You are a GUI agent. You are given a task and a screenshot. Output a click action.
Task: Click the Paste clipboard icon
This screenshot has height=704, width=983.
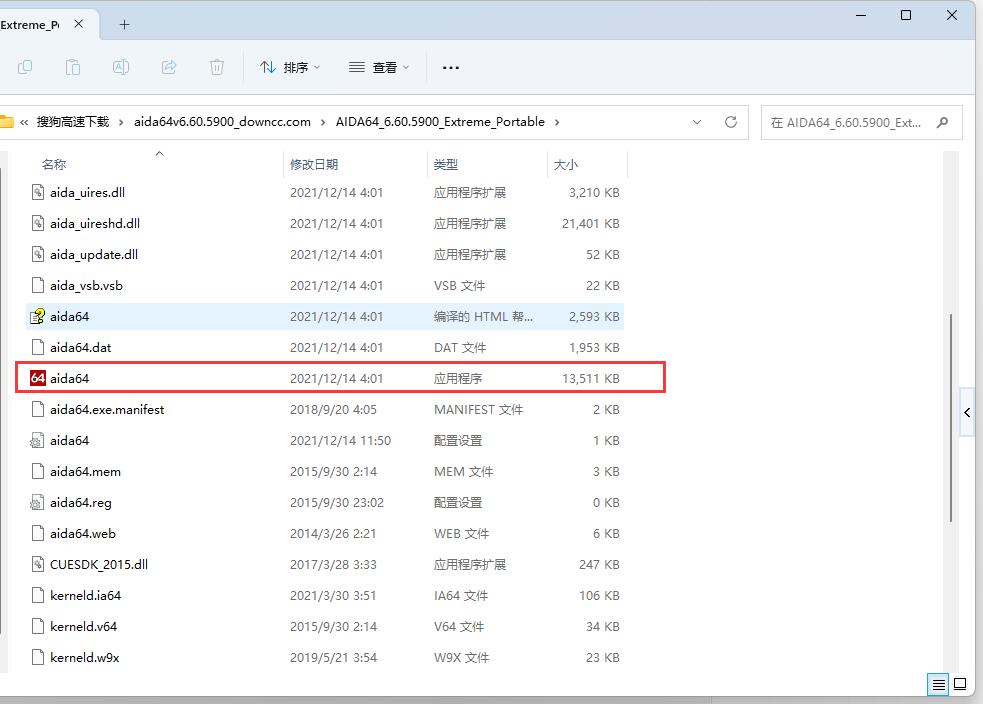coord(73,67)
